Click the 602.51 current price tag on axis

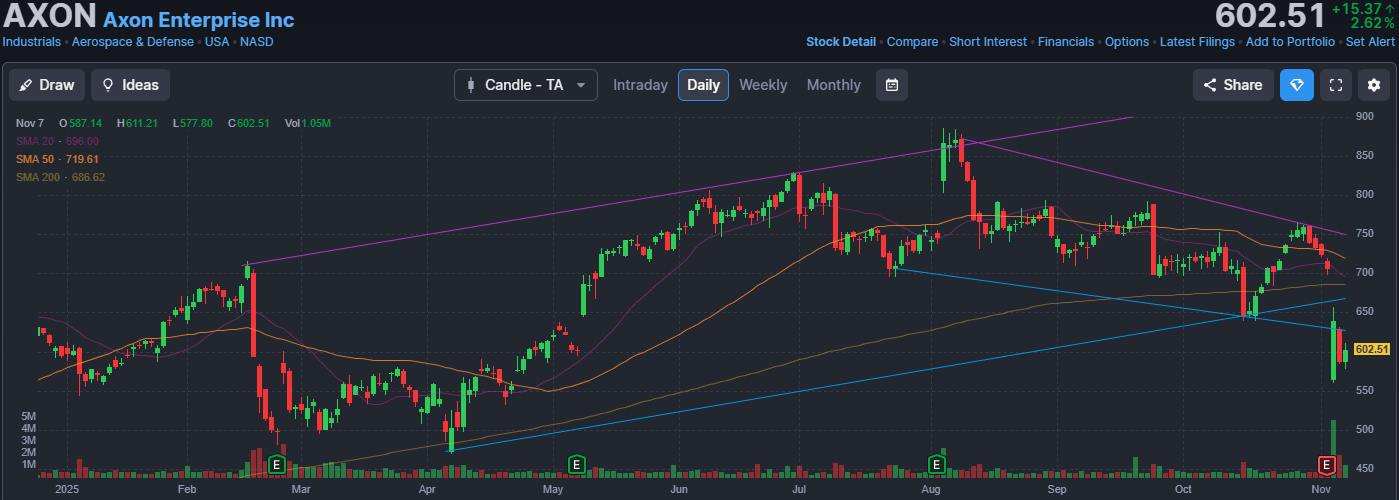1372,349
